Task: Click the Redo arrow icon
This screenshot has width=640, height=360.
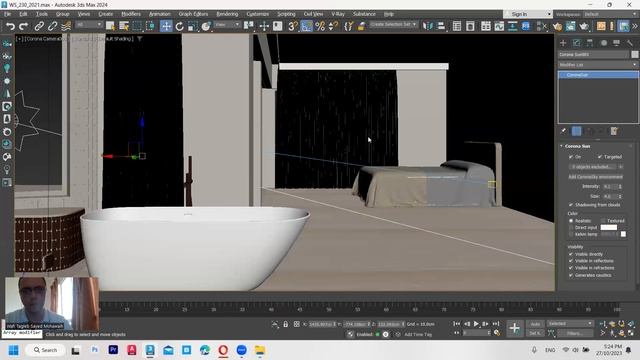Action: click(x=24, y=26)
